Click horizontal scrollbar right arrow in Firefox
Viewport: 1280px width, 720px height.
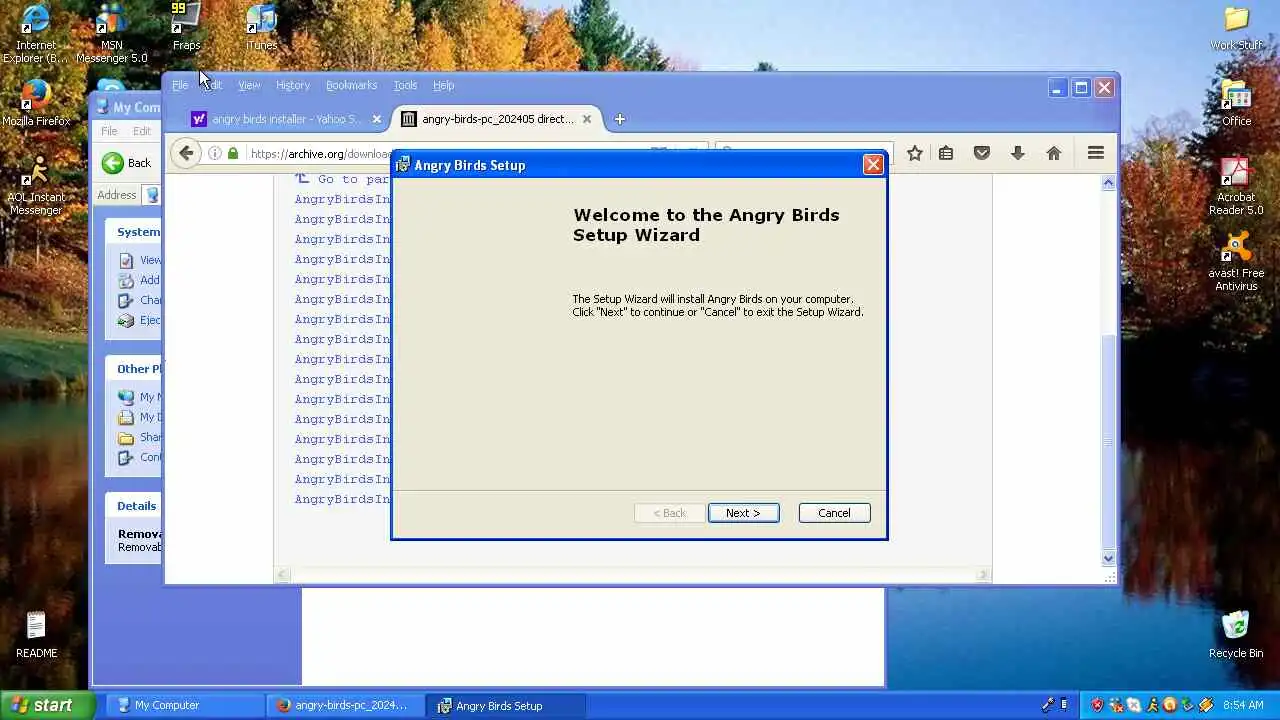984,575
